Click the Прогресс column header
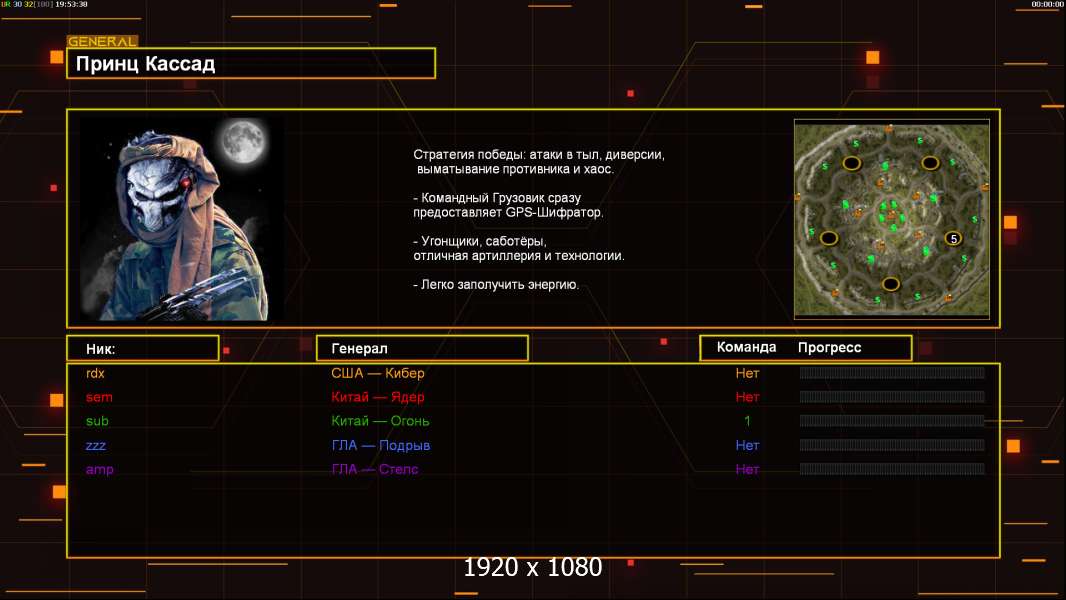The width and height of the screenshot is (1066, 600). coord(829,347)
